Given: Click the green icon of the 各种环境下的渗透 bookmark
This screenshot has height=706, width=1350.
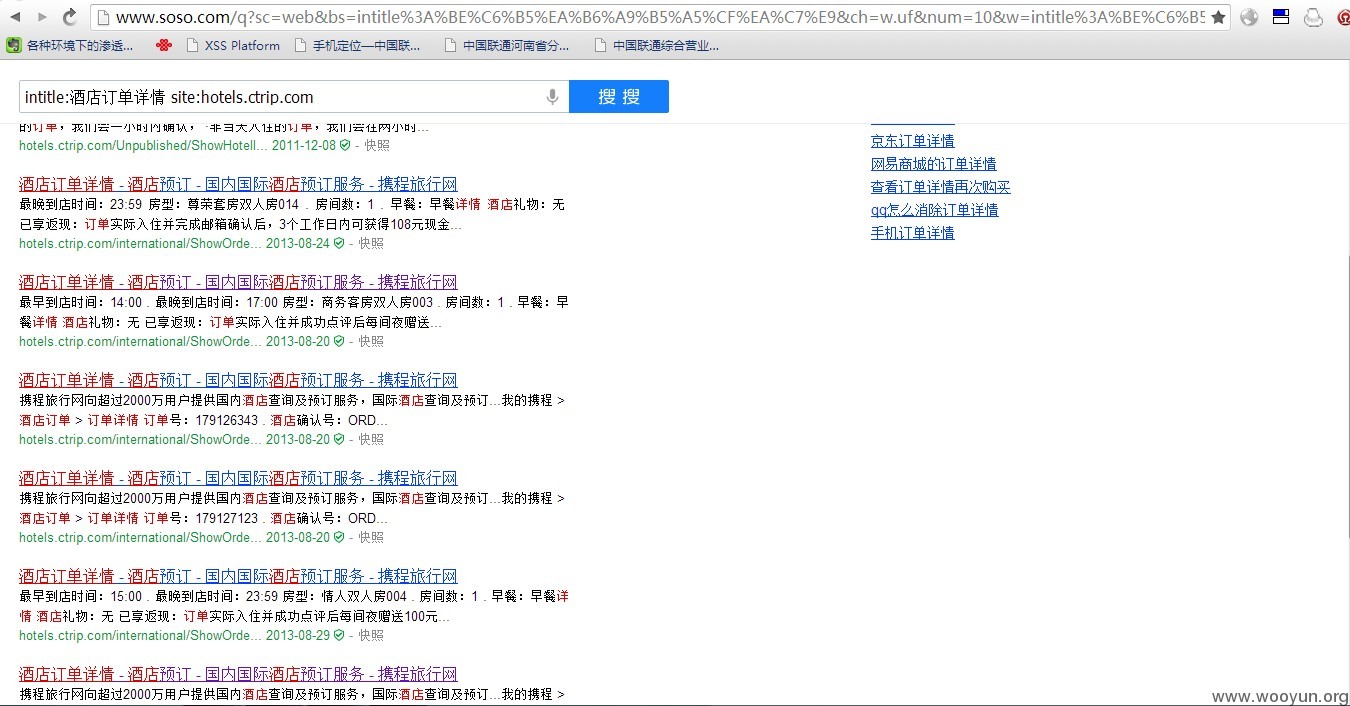Looking at the screenshot, I should point(14,45).
